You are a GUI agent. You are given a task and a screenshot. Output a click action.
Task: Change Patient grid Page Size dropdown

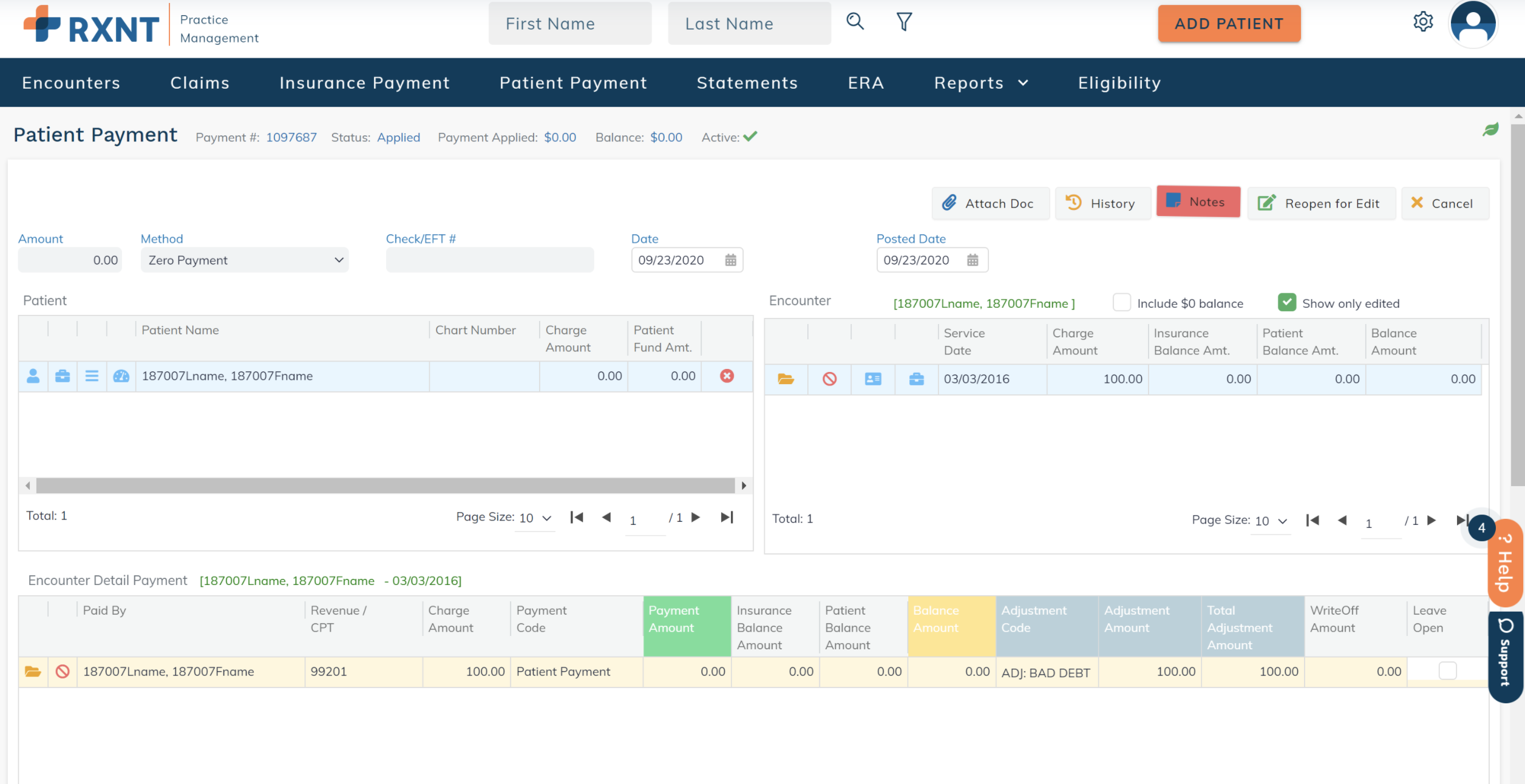535,518
